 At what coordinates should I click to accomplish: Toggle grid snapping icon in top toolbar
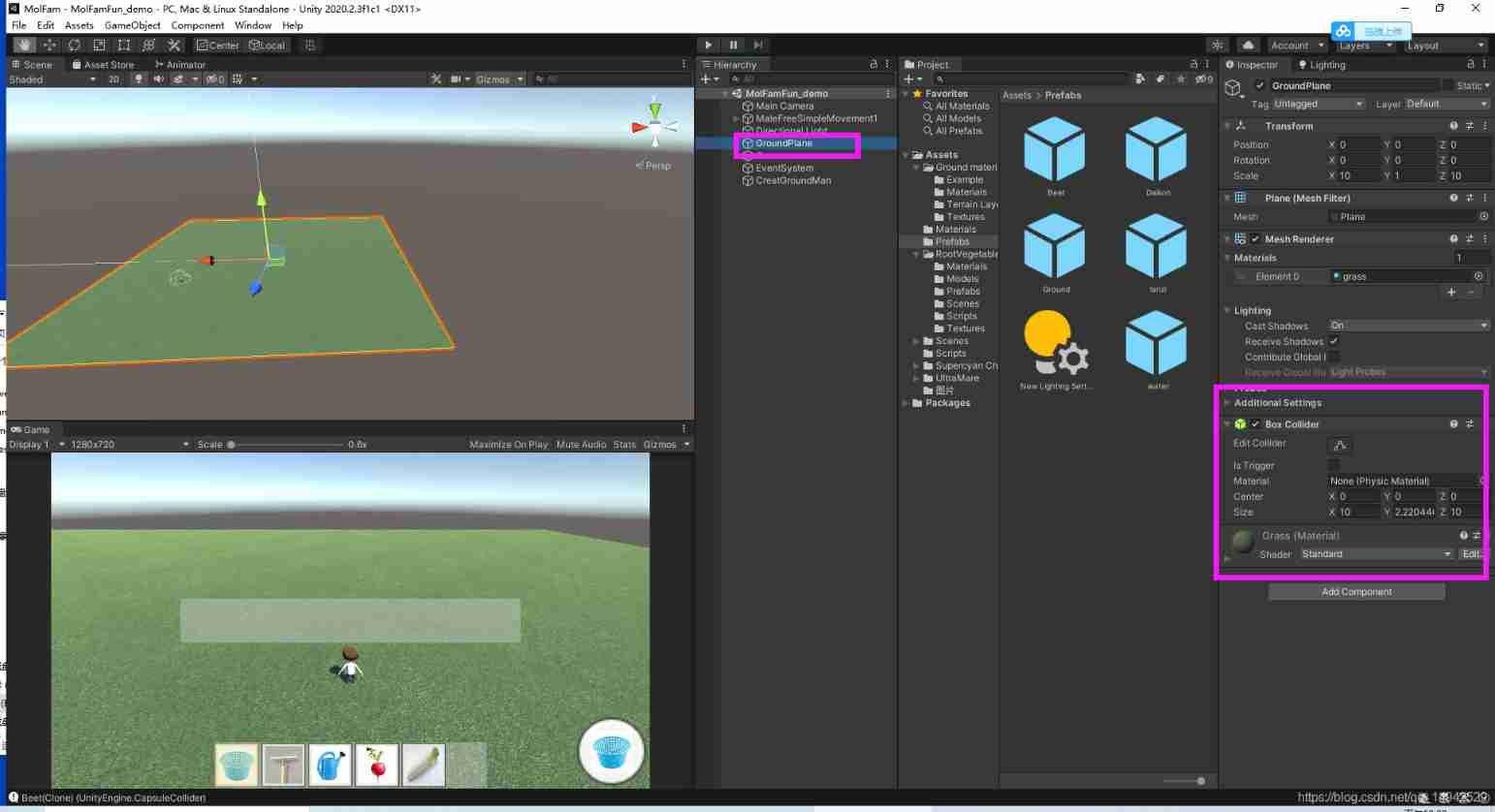coord(310,46)
